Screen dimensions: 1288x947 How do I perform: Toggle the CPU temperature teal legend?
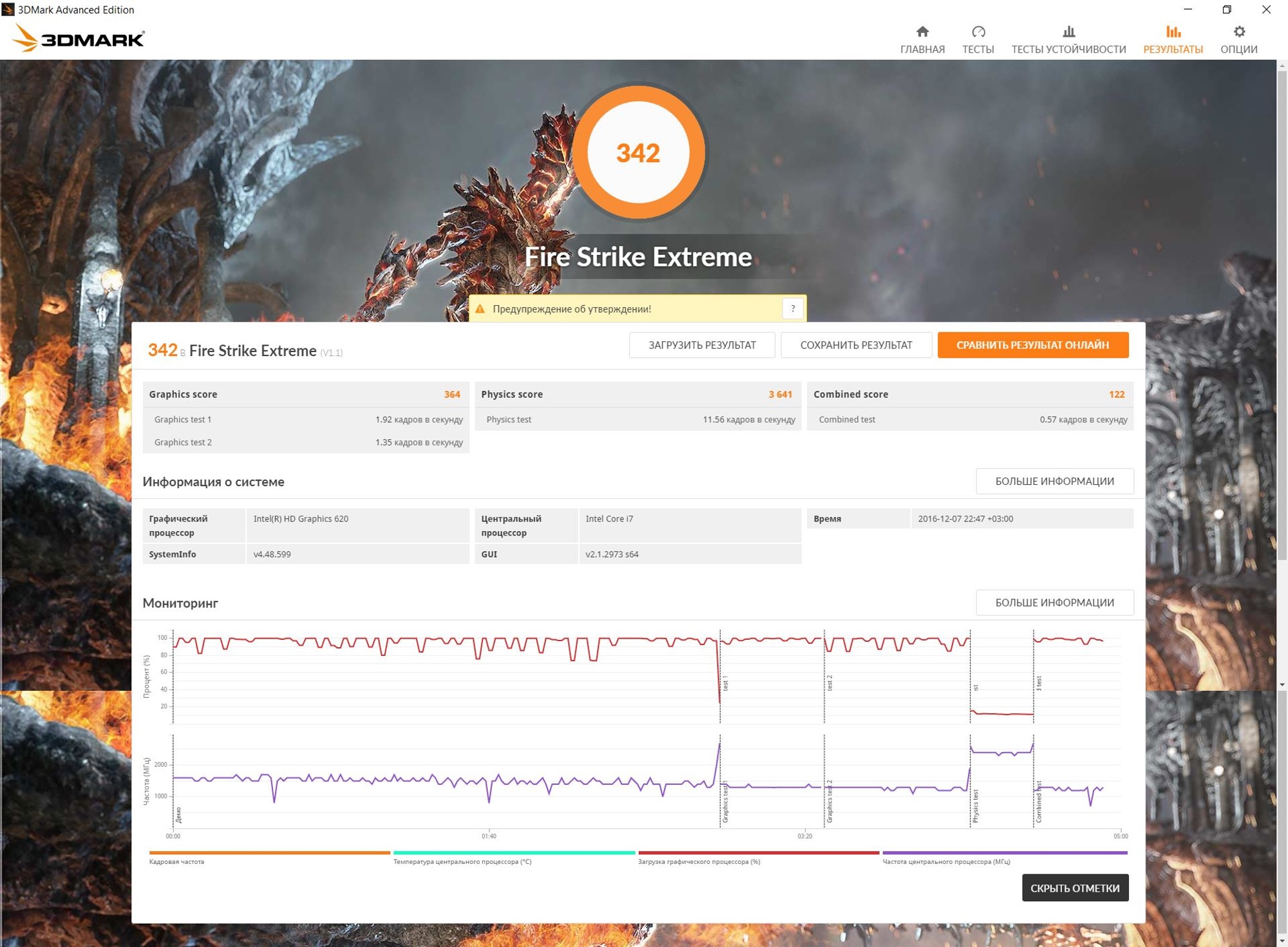click(x=514, y=857)
